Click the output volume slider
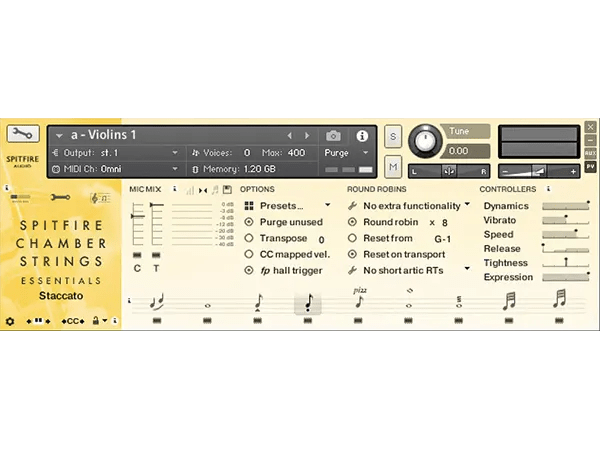 point(539,171)
